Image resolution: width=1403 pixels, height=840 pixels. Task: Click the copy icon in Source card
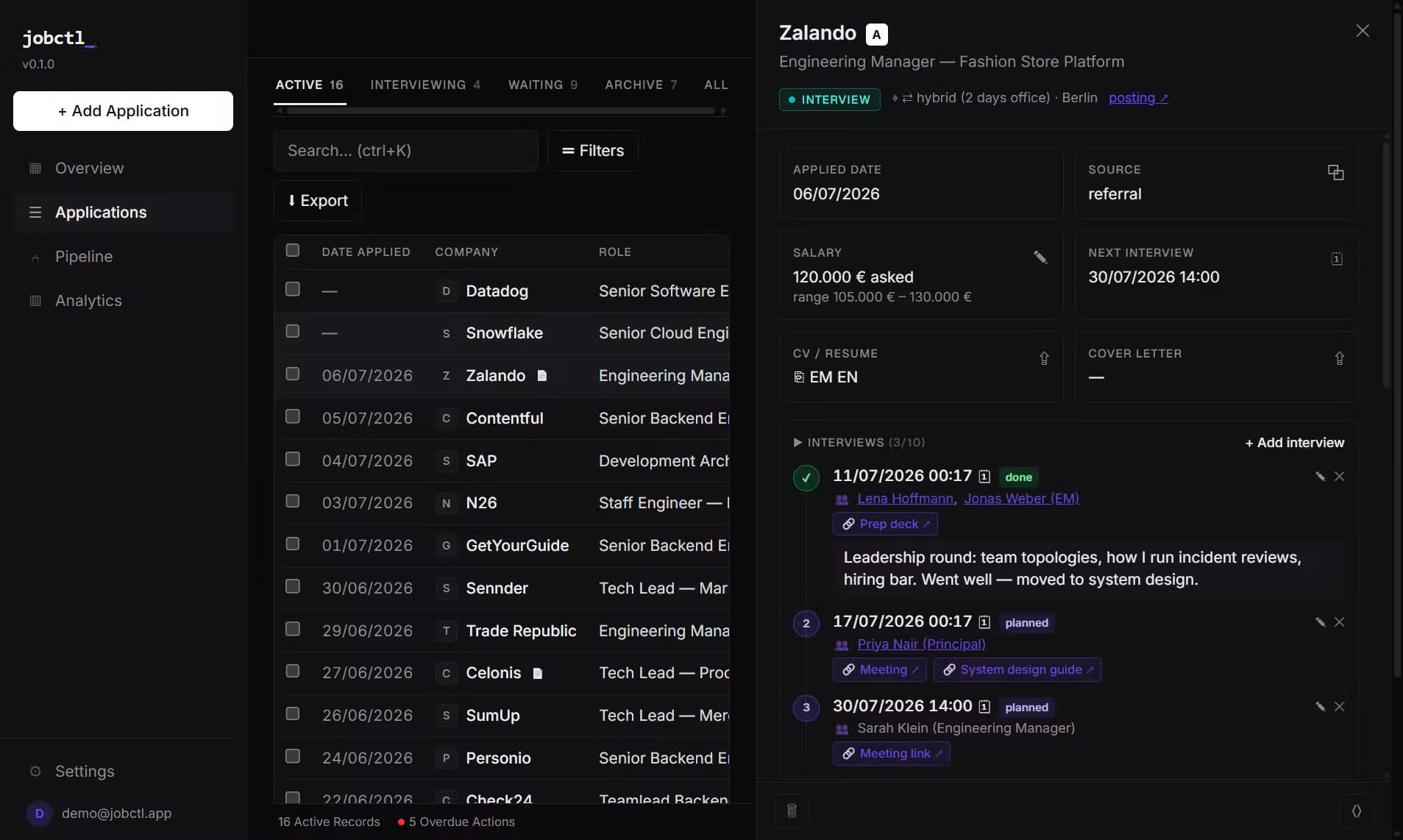pyautogui.click(x=1335, y=172)
